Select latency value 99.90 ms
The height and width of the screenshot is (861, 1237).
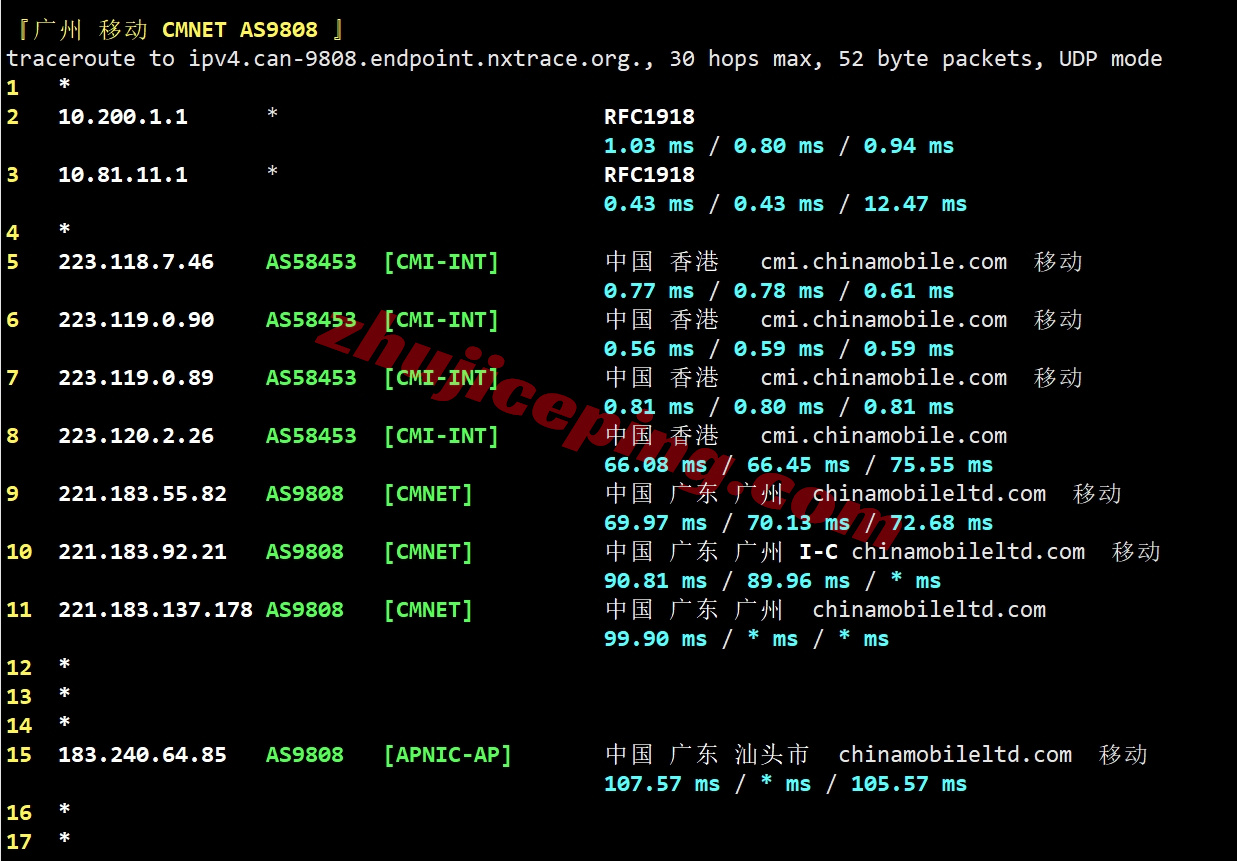655,639
